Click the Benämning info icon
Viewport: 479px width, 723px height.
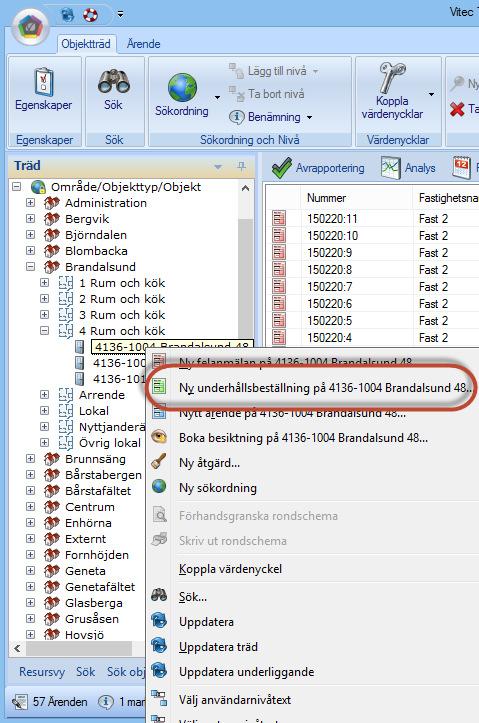click(236, 117)
